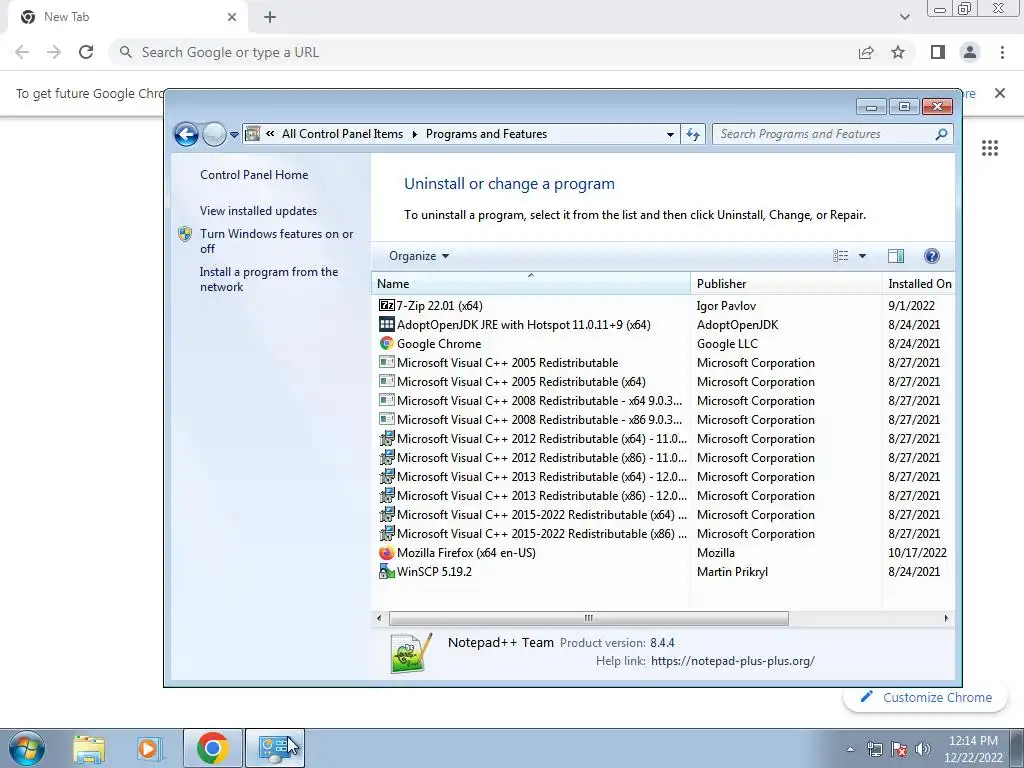This screenshot has height=768, width=1024.
Task: Launch Windows Media Player from taskbar
Action: pos(149,749)
